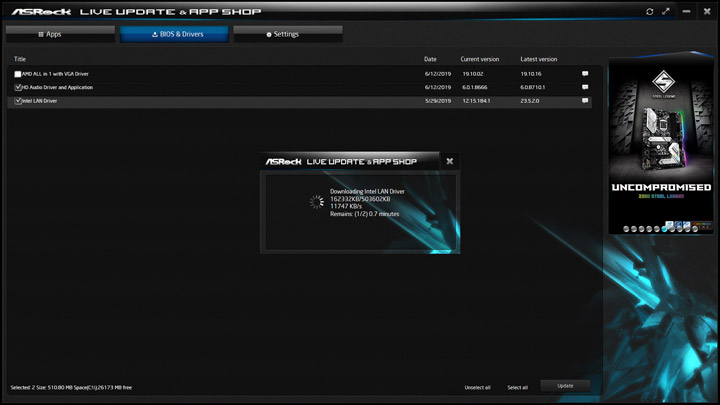Select the AMD ALL in 1 with VGA Driver title
The height and width of the screenshot is (405, 720).
(55, 74)
